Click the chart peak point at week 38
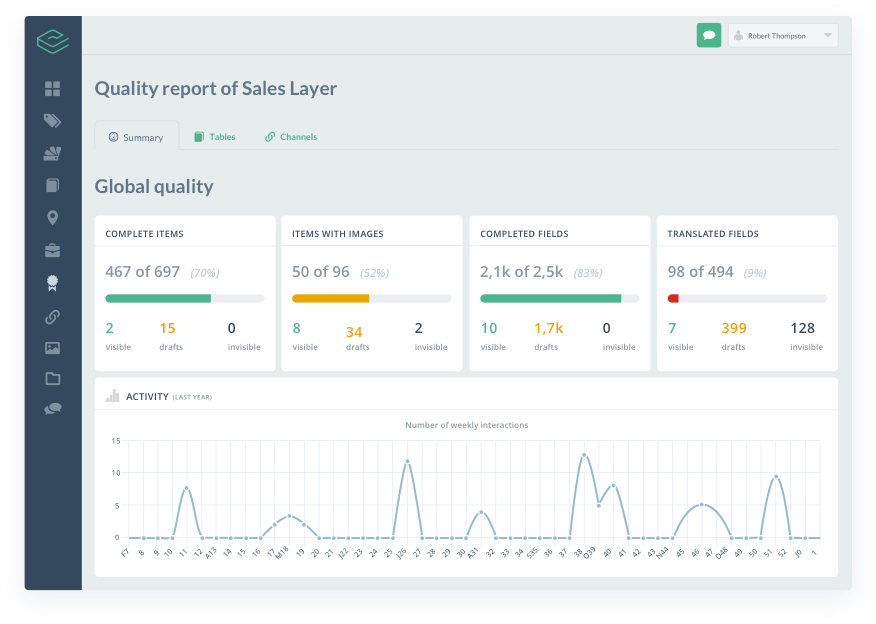Screen dimensions: 876x624 click(584, 455)
